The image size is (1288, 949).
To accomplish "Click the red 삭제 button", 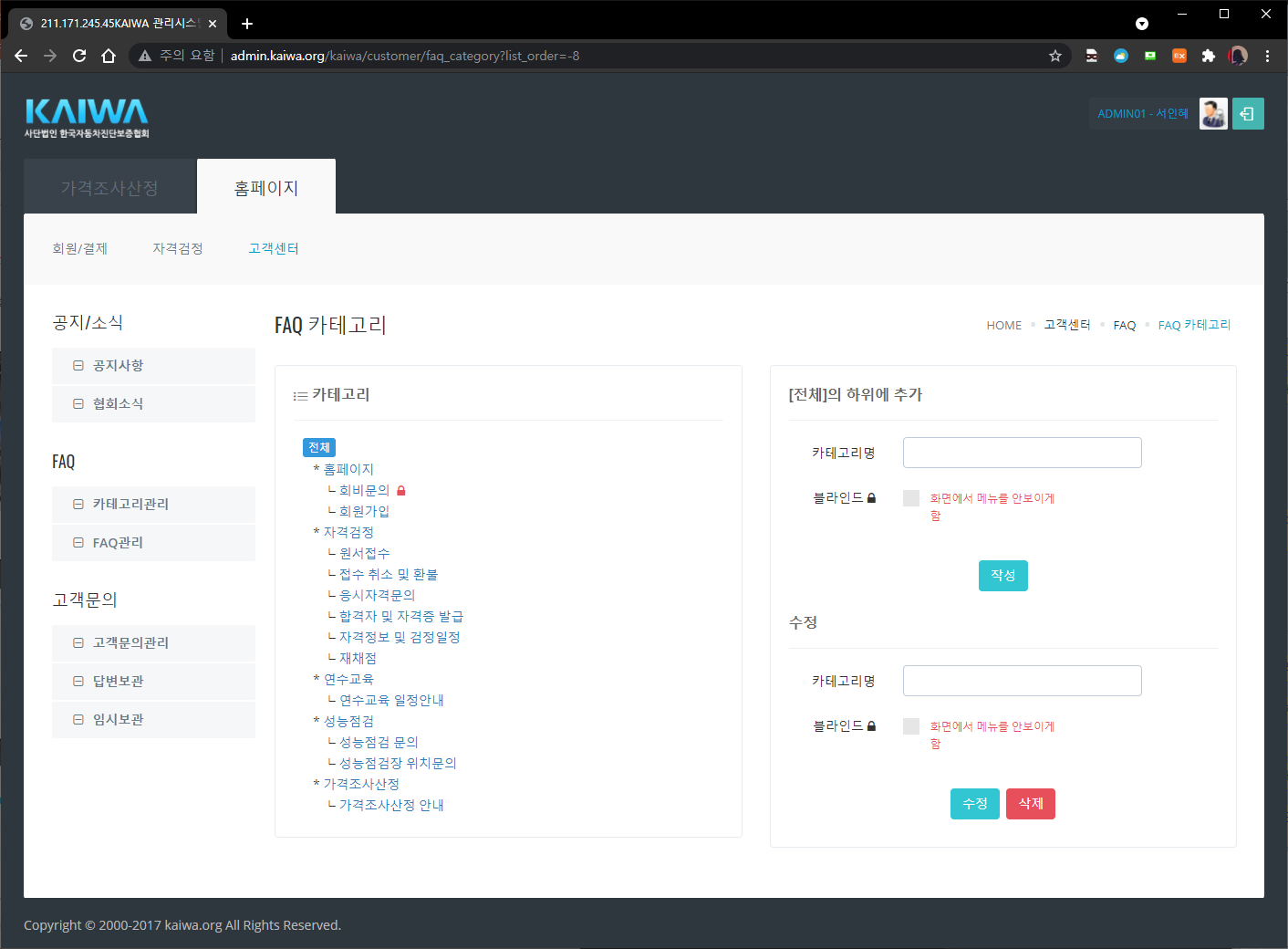I will coord(1031,804).
